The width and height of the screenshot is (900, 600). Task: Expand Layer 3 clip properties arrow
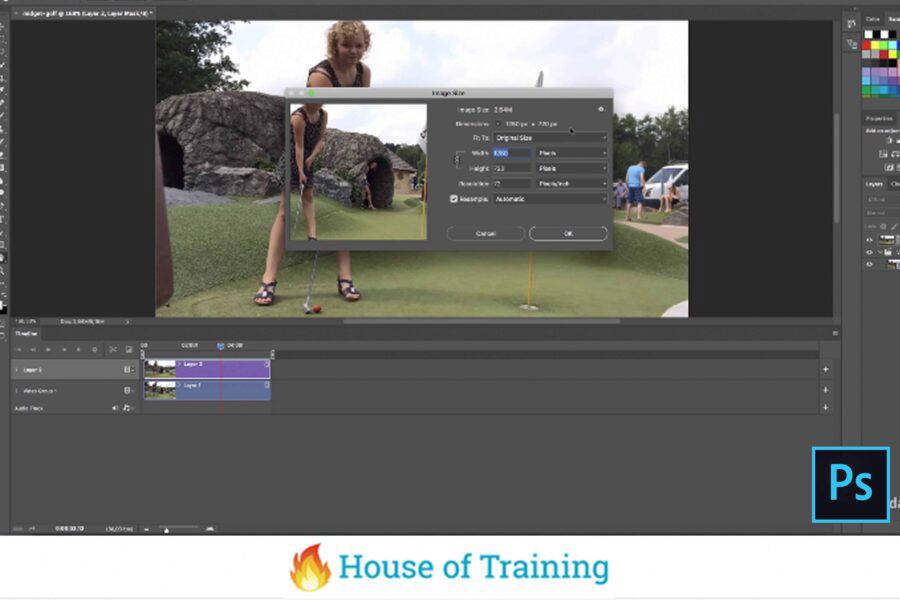click(x=180, y=364)
